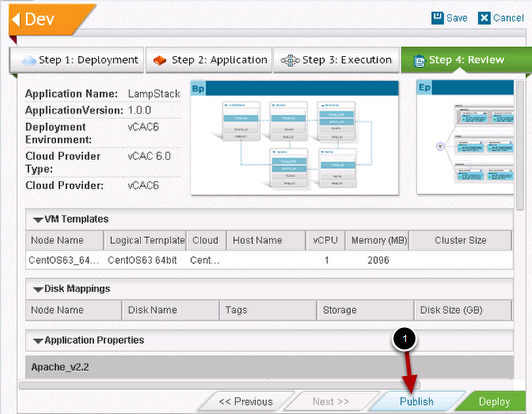Click the cloud icon in Step 1 tab

click(x=29, y=60)
